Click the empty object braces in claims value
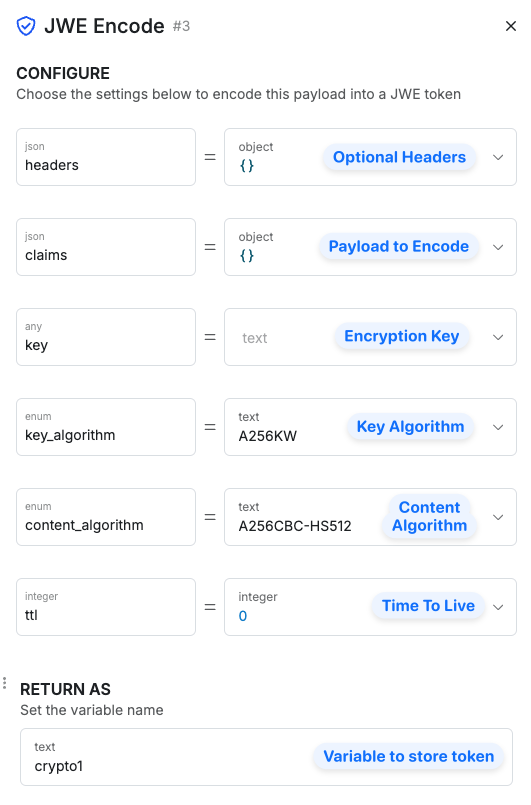The width and height of the screenshot is (531, 805). coord(246,255)
